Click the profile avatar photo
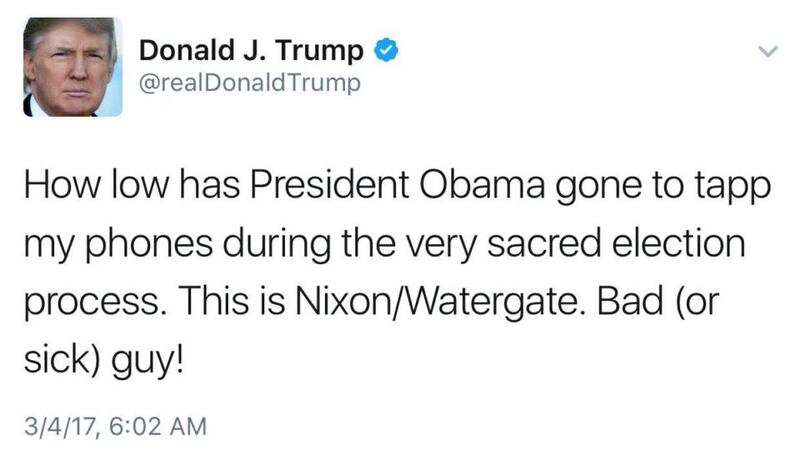Viewport: 800px width, 450px height. [72, 67]
